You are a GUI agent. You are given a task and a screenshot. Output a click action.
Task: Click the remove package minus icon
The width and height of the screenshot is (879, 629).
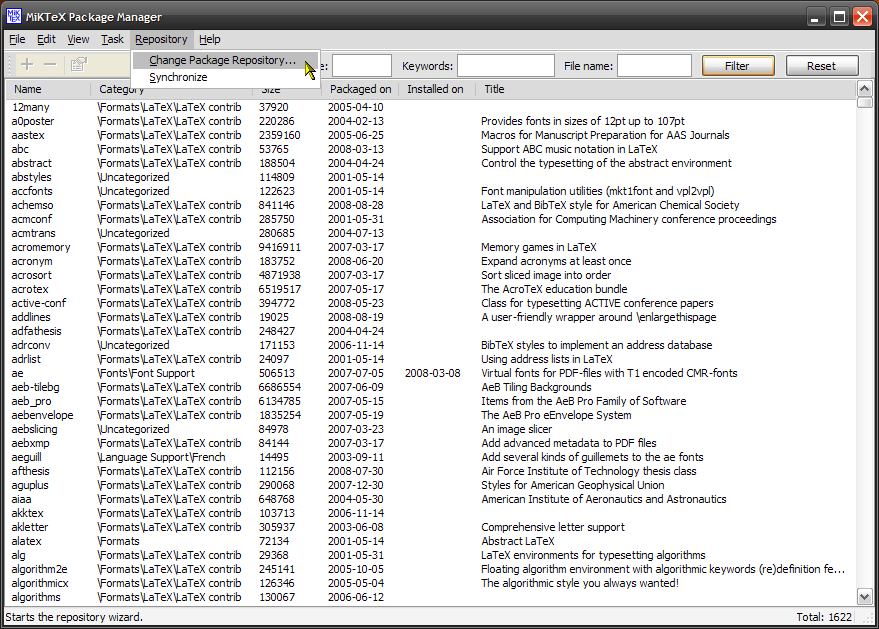pyautogui.click(x=50, y=64)
